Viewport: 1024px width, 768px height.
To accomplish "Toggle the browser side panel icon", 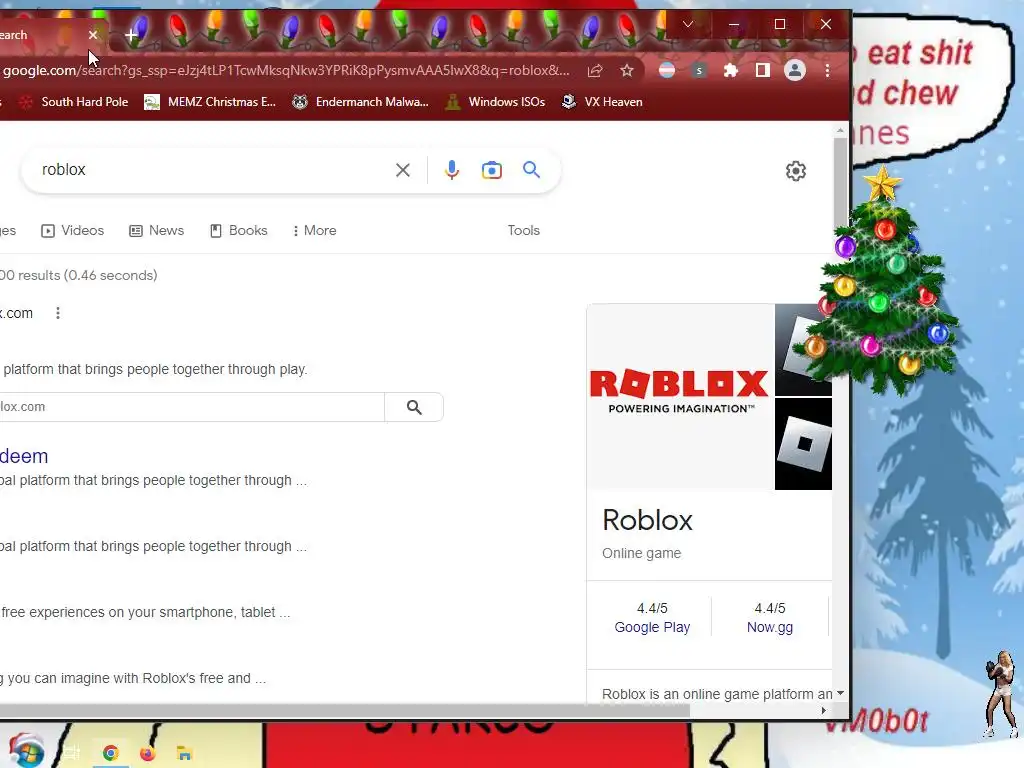I will 762,70.
